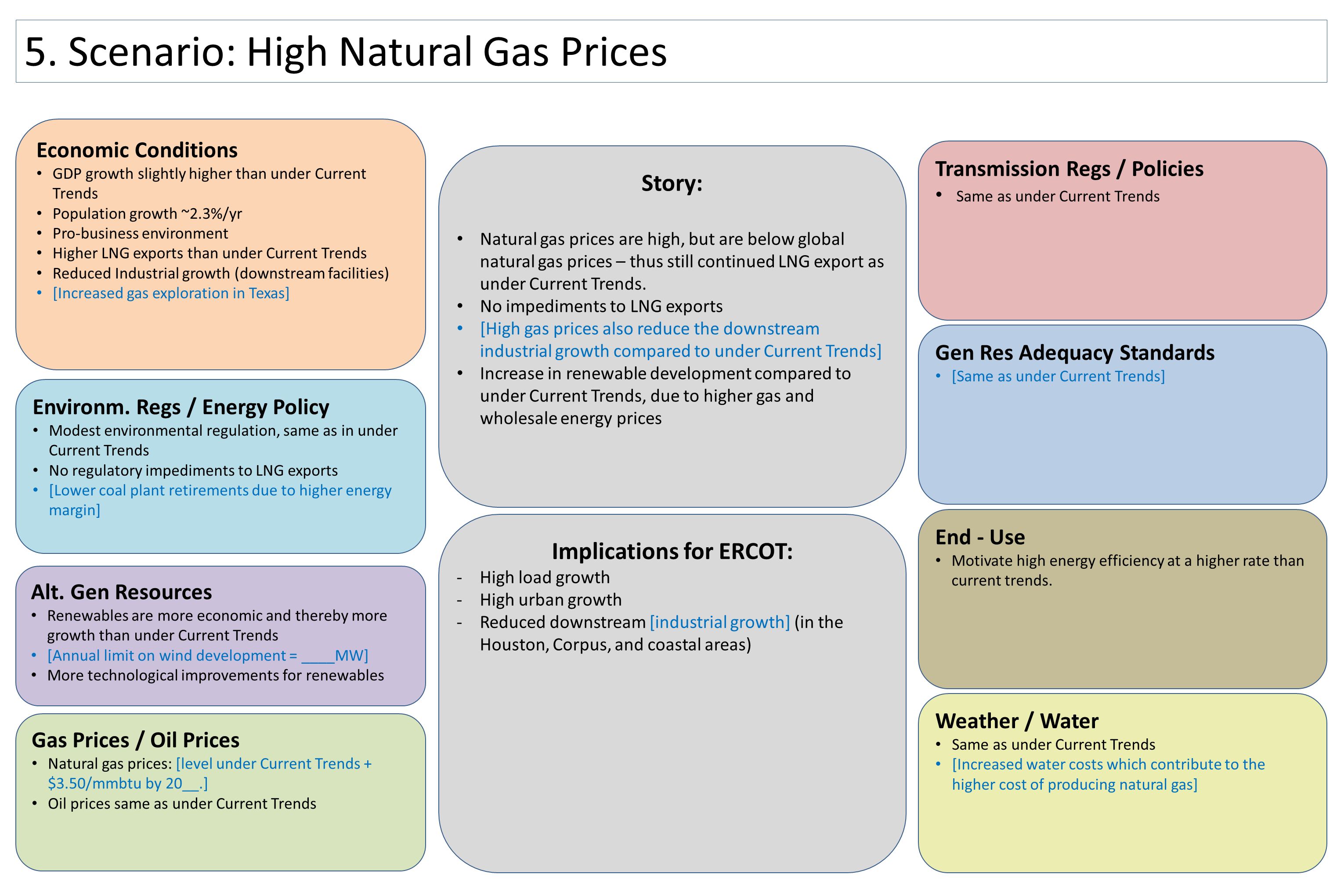Click the 'High gas prices also reduce' blue bullet

pyautogui.click(x=681, y=340)
